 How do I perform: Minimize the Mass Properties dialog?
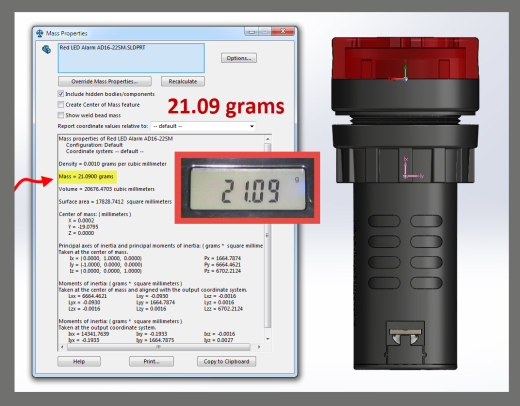coord(252,31)
